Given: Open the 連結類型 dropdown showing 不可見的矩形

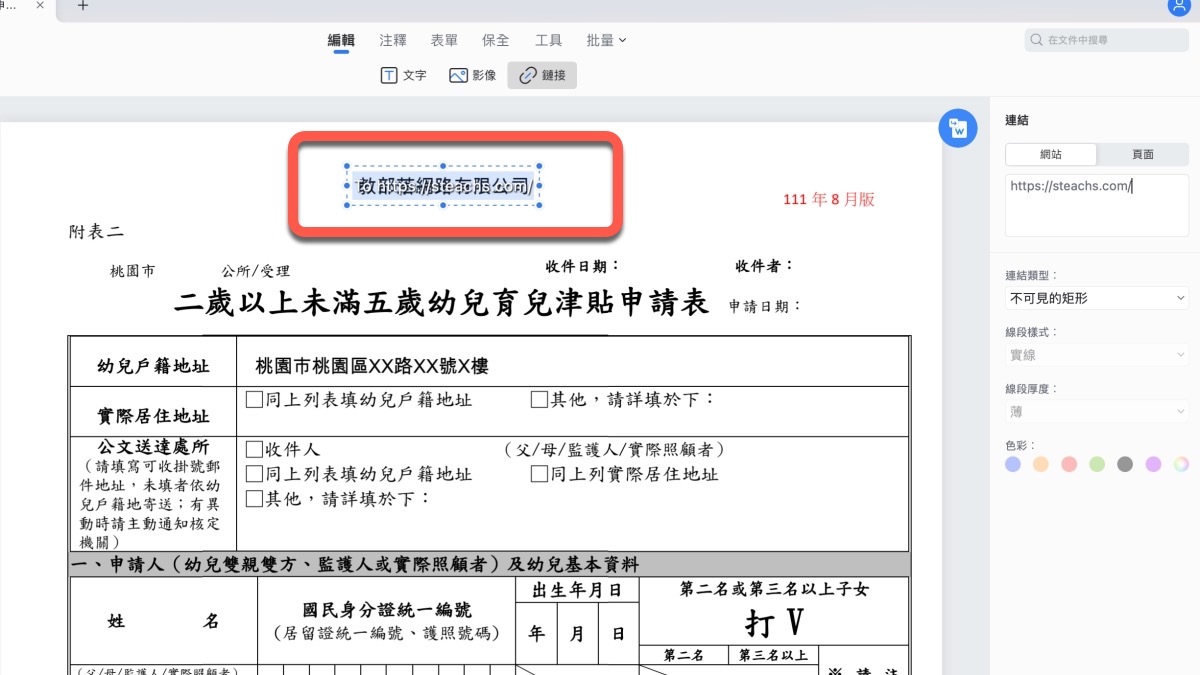Looking at the screenshot, I should 1097,298.
